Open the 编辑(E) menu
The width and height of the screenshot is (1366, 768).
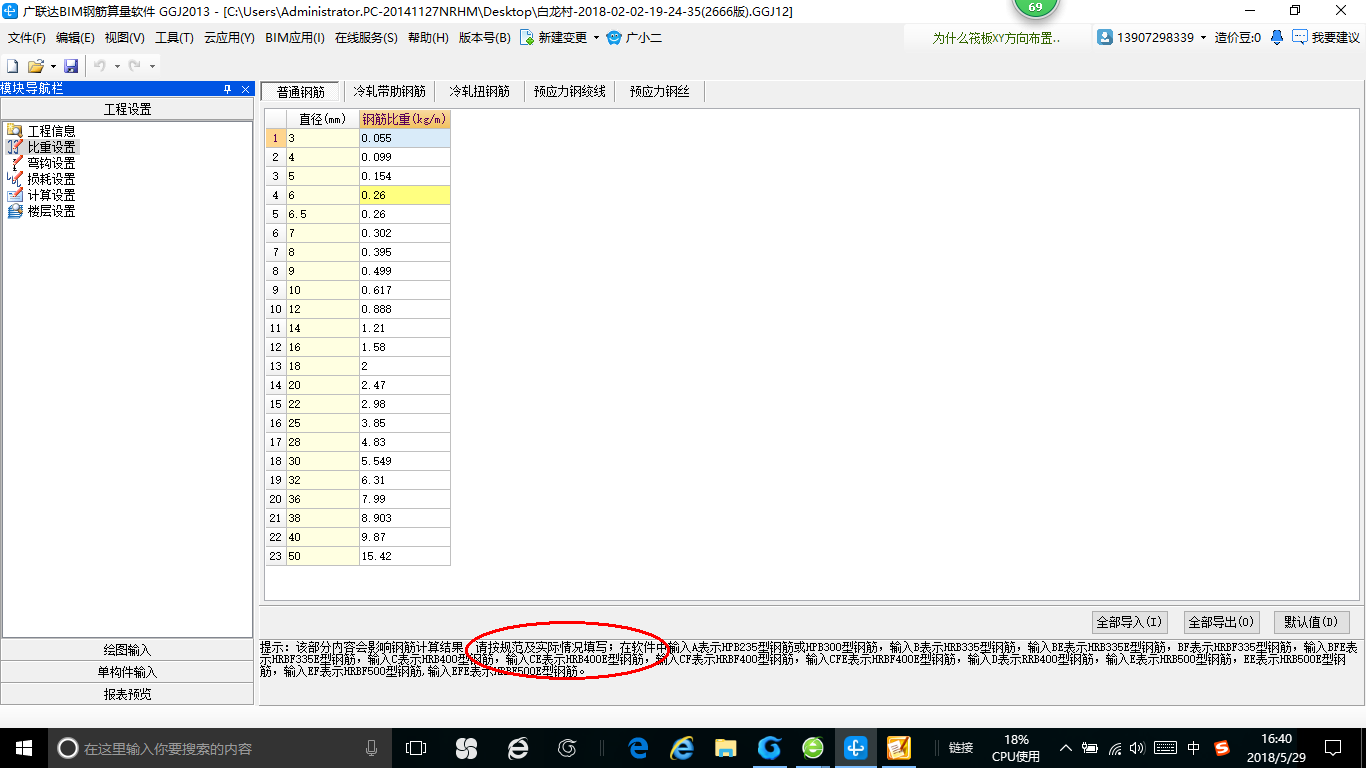coord(75,37)
